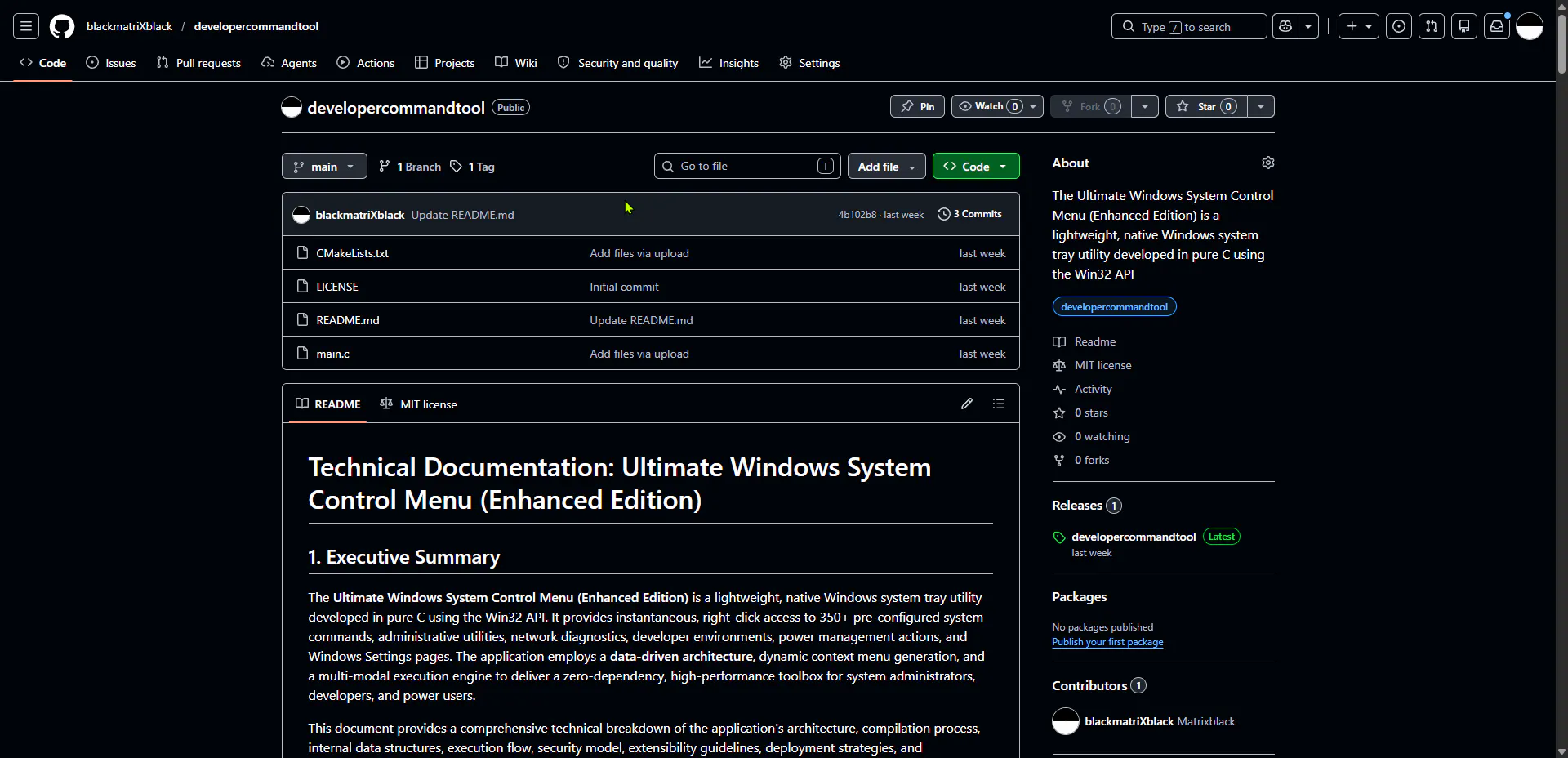Open the repository Settings tab

click(x=809, y=63)
